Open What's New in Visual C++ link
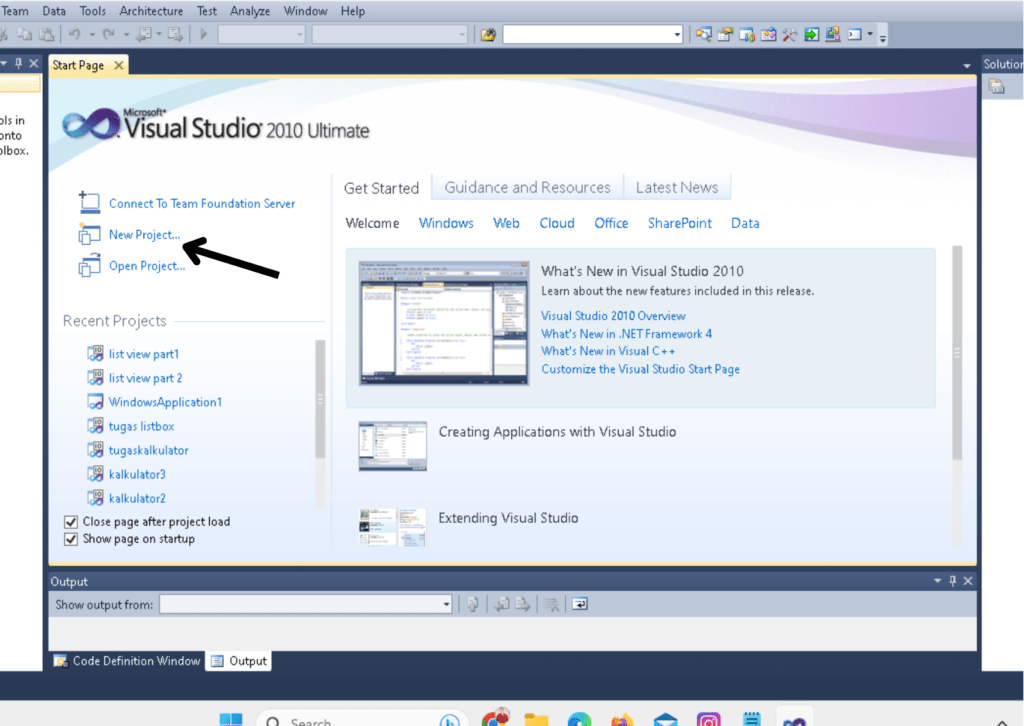 tap(608, 351)
